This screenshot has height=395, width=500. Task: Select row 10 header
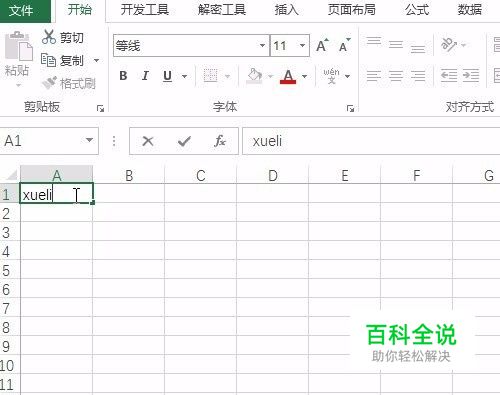[x=10, y=365]
